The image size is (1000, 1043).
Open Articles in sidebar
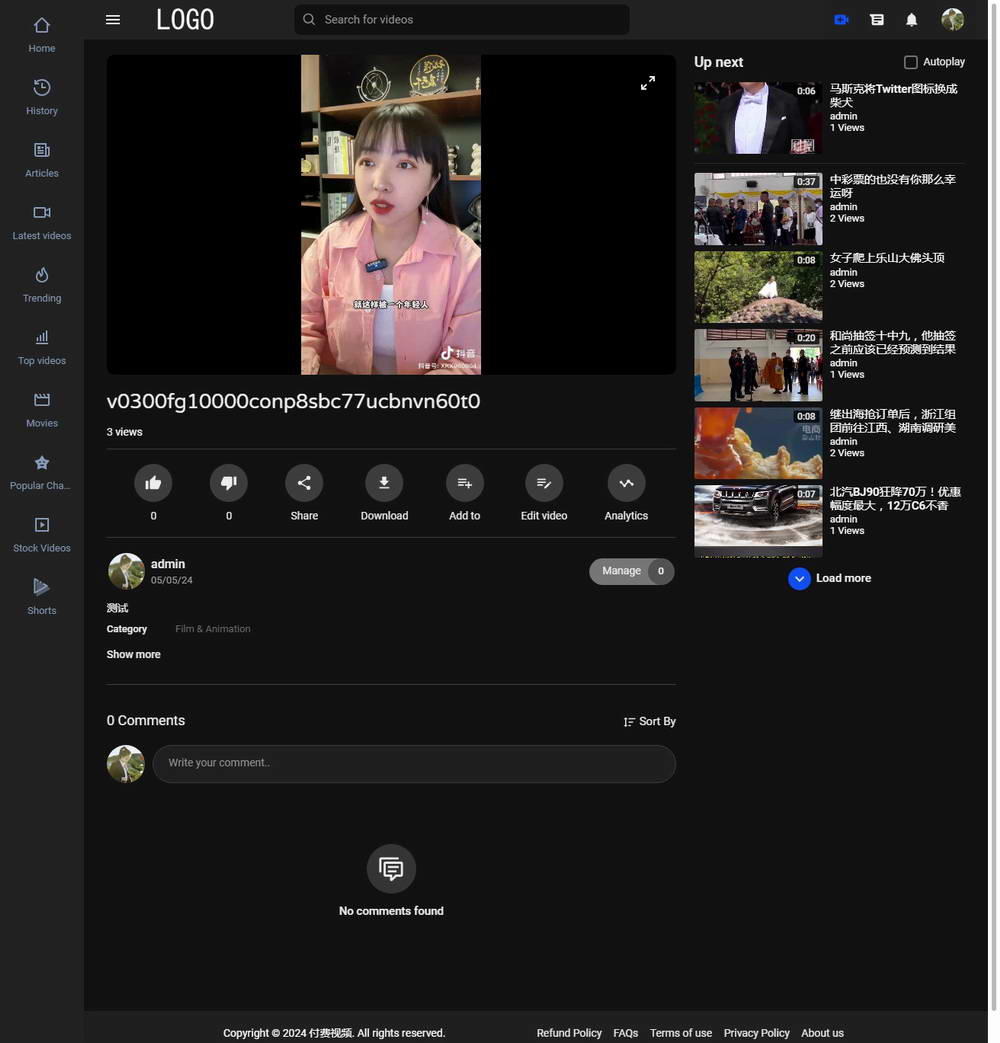click(x=42, y=160)
